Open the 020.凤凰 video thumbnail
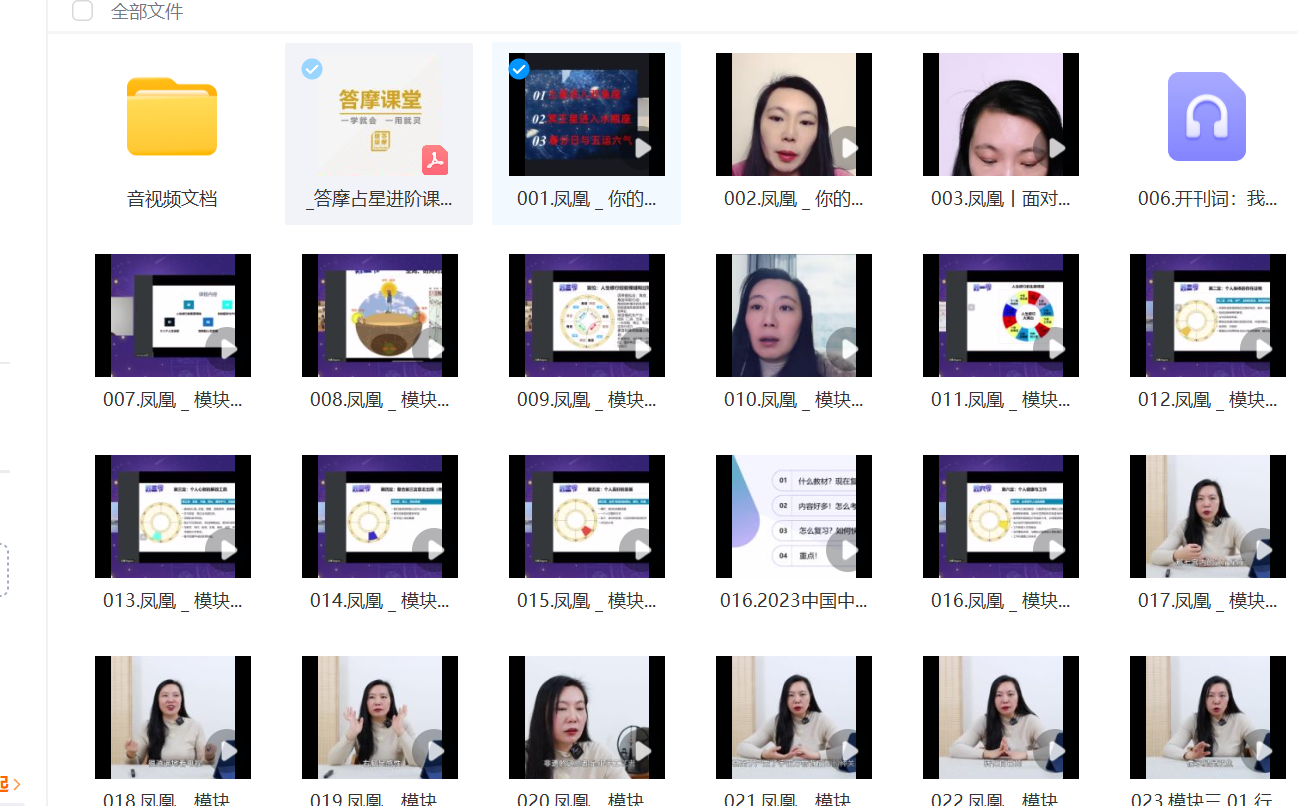The width and height of the screenshot is (1298, 806). click(x=586, y=717)
